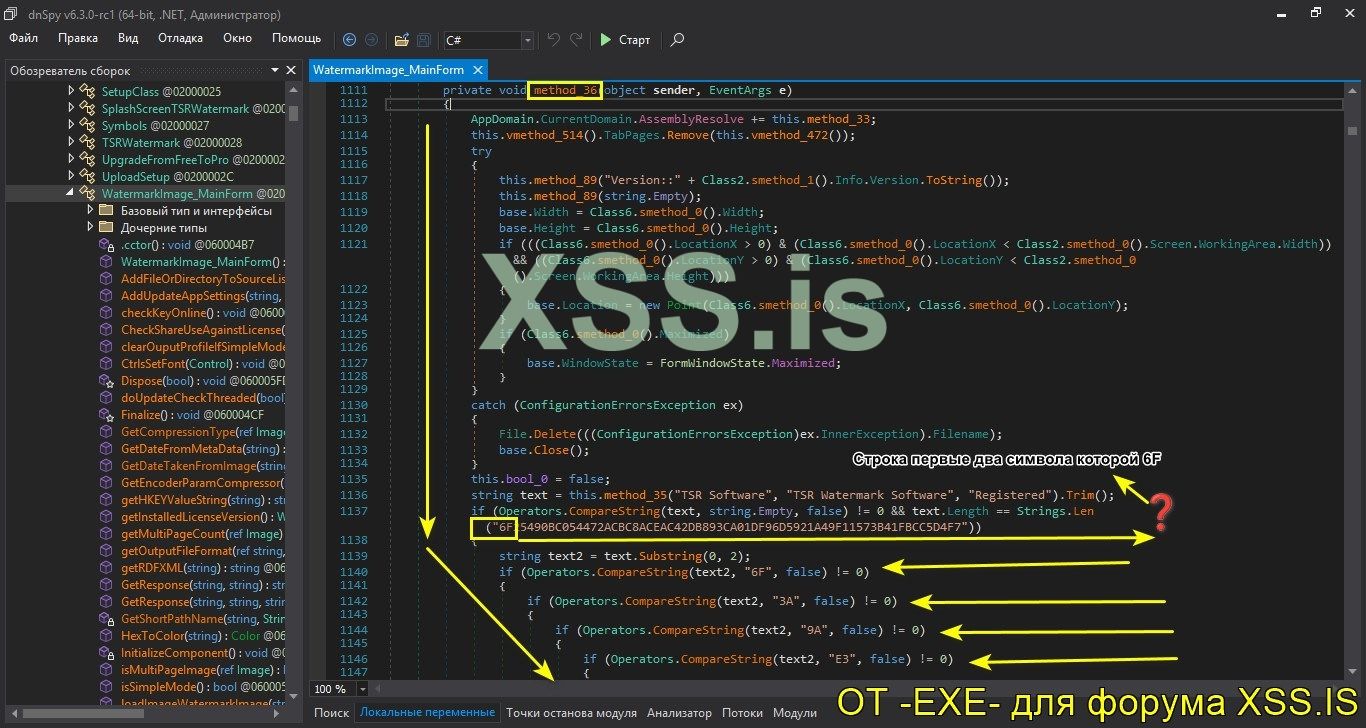Redo using the toolbar redo arrow
This screenshot has width=1366, height=728.
[576, 40]
